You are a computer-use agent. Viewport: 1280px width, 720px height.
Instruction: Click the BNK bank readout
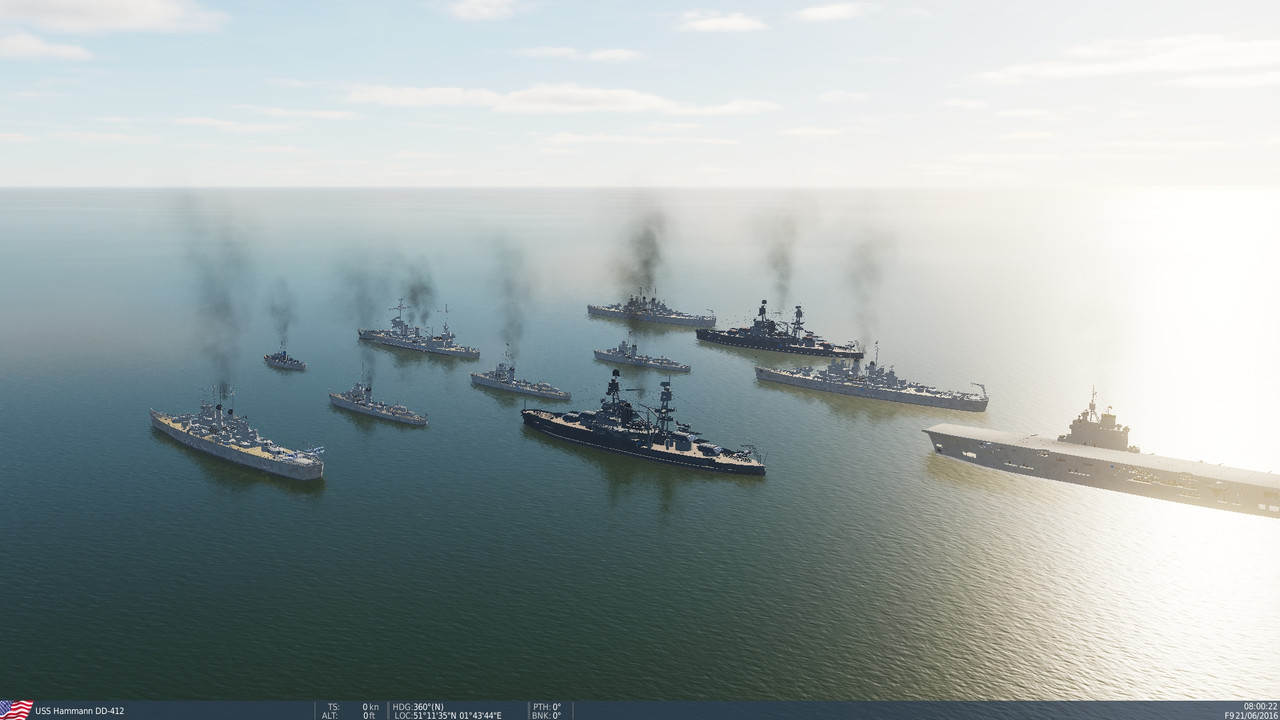point(547,715)
